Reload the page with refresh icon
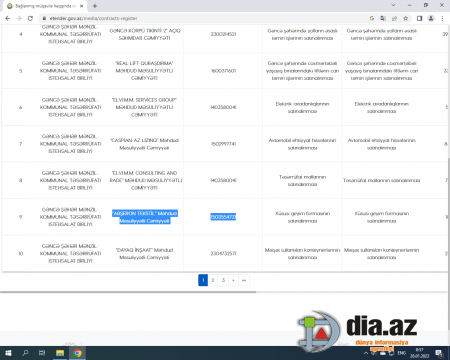 tap(30, 18)
